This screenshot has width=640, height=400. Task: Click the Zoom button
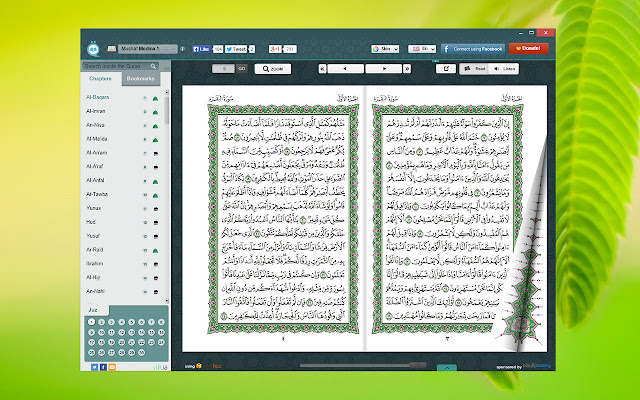click(x=273, y=69)
